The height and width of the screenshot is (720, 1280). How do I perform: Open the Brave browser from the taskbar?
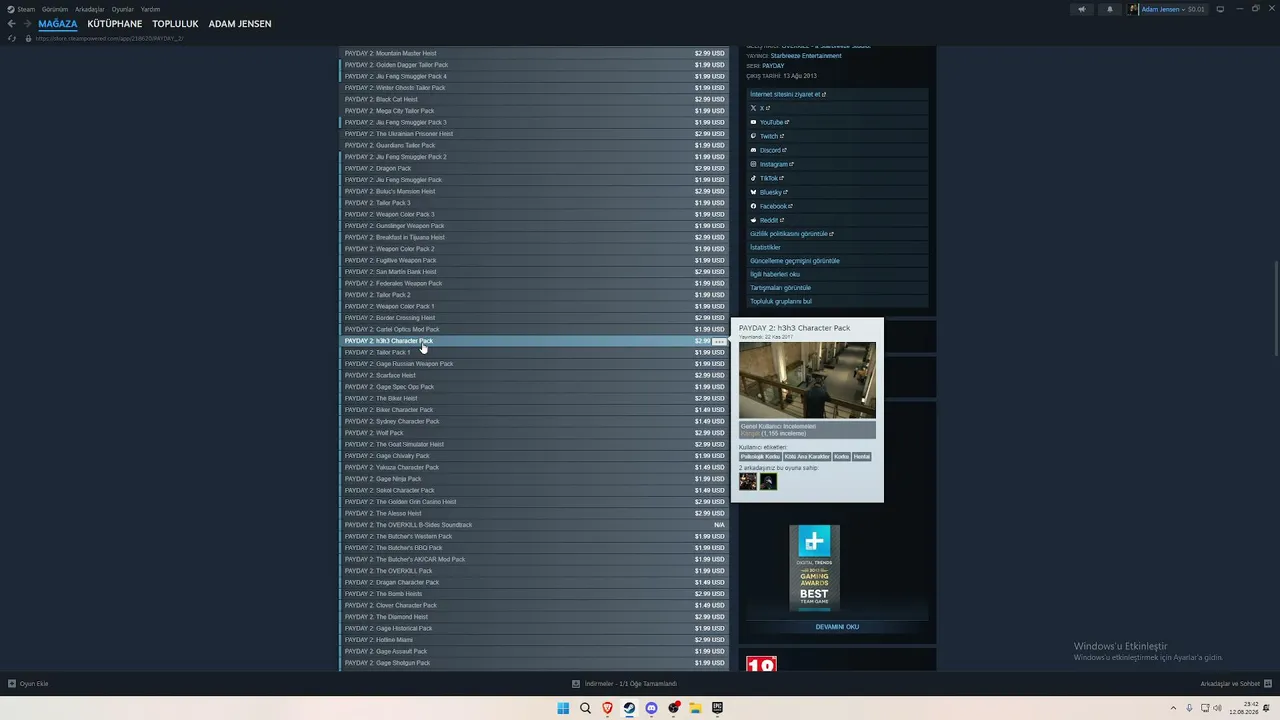[x=607, y=708]
